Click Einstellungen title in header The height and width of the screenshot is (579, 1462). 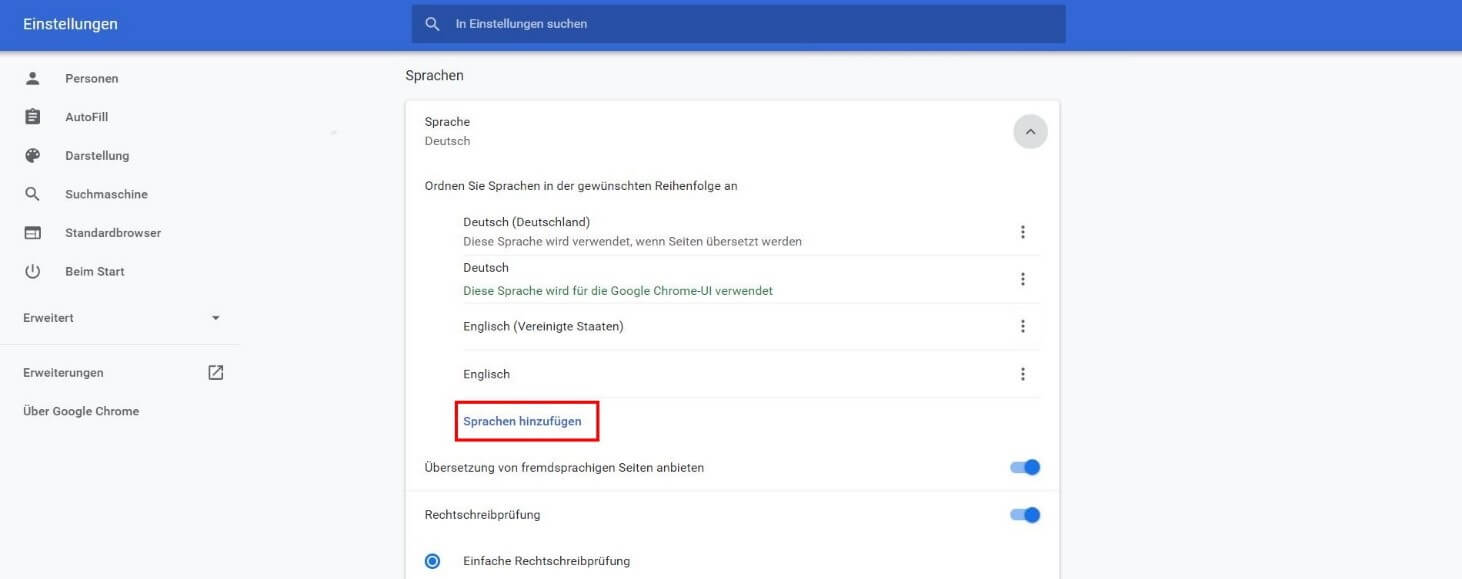pyautogui.click(x=70, y=24)
